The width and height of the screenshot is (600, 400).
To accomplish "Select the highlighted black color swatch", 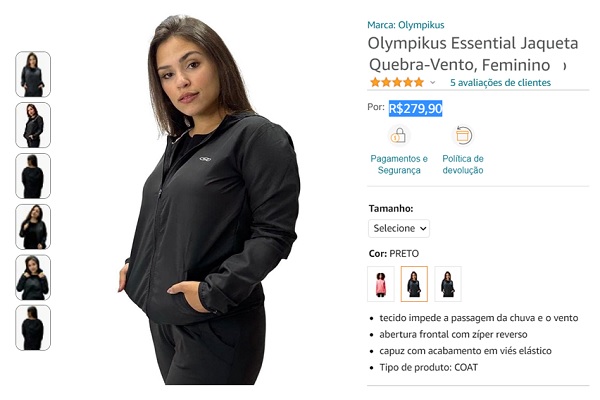I will pyautogui.click(x=414, y=284).
